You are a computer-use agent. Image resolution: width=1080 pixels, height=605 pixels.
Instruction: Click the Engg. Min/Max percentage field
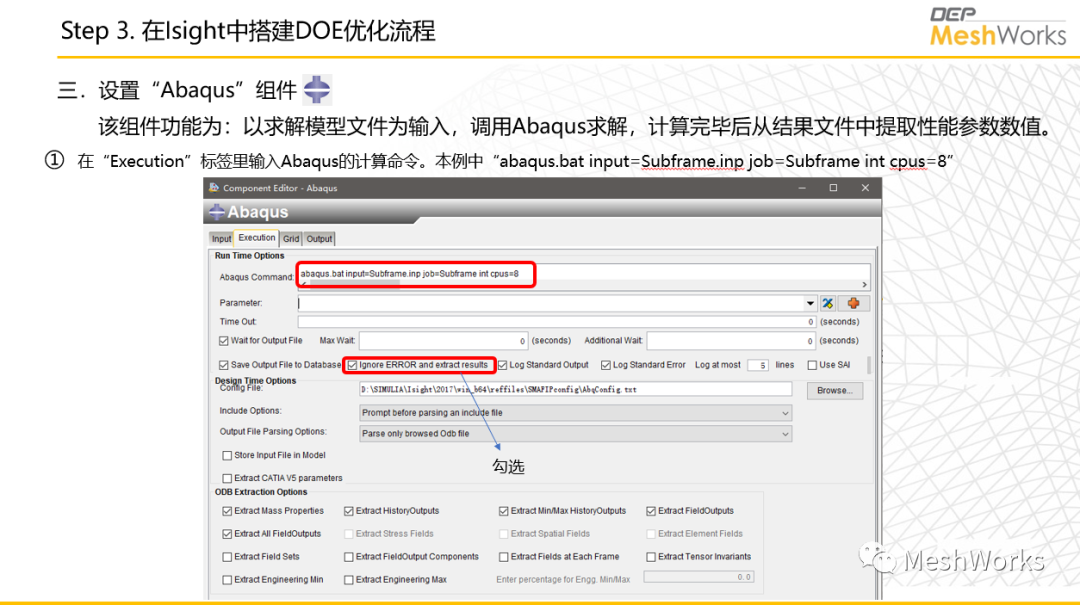point(698,577)
